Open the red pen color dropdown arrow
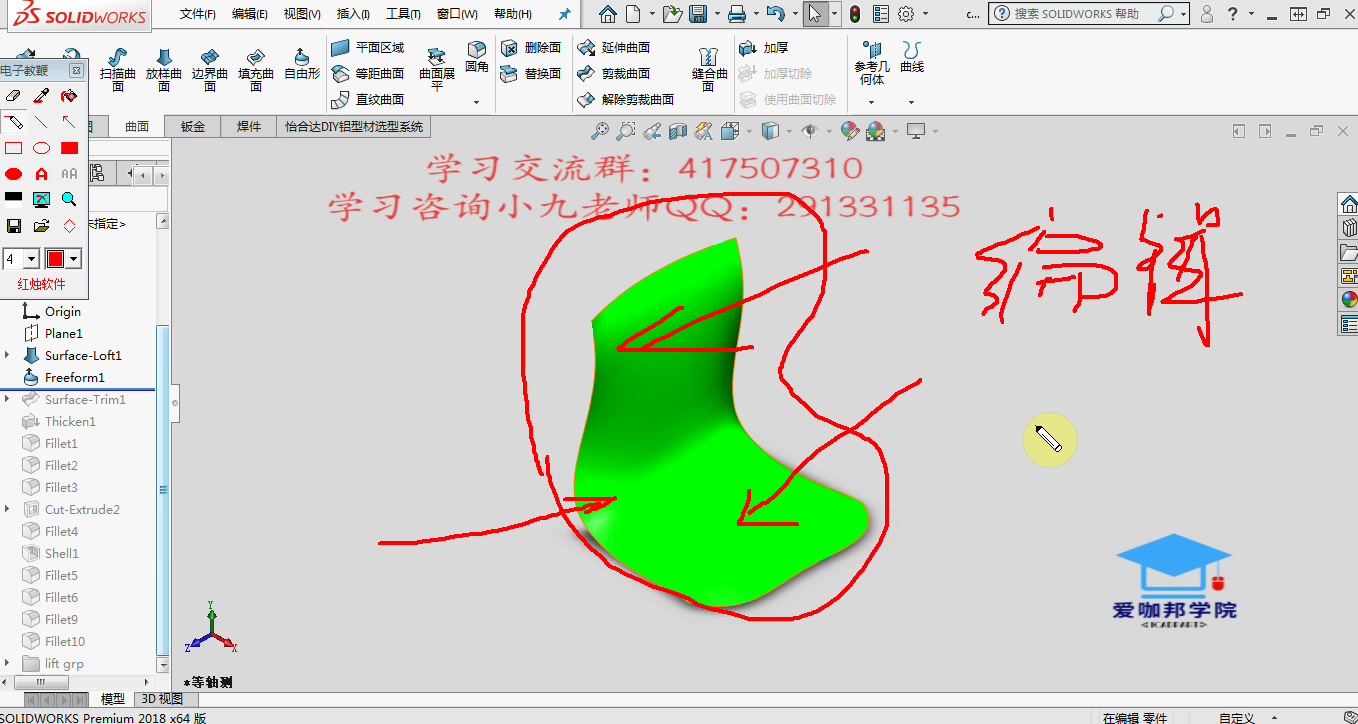This screenshot has height=724, width=1358. [x=74, y=259]
